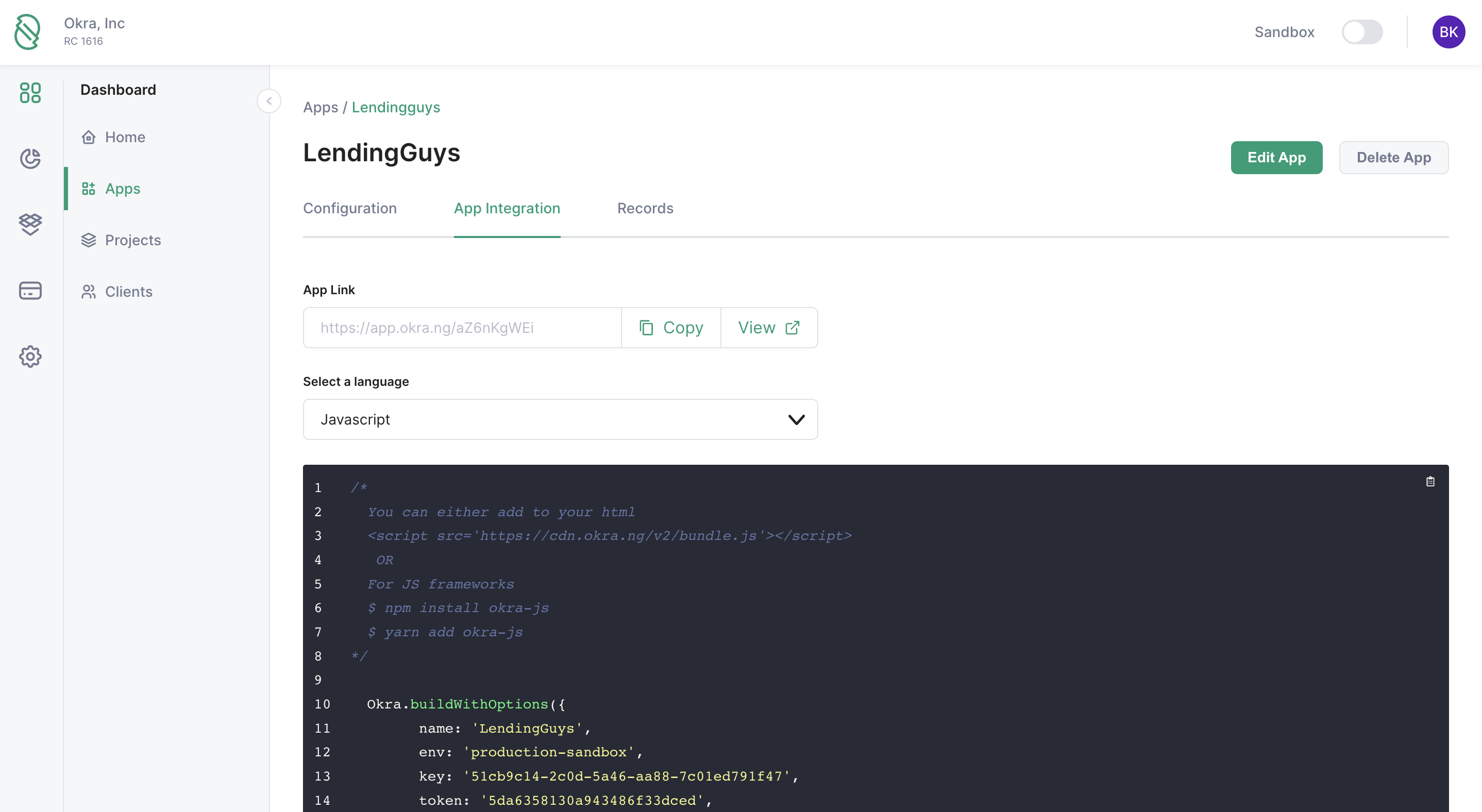
Task: Open the dashboard grid icon in rail
Action: click(30, 93)
